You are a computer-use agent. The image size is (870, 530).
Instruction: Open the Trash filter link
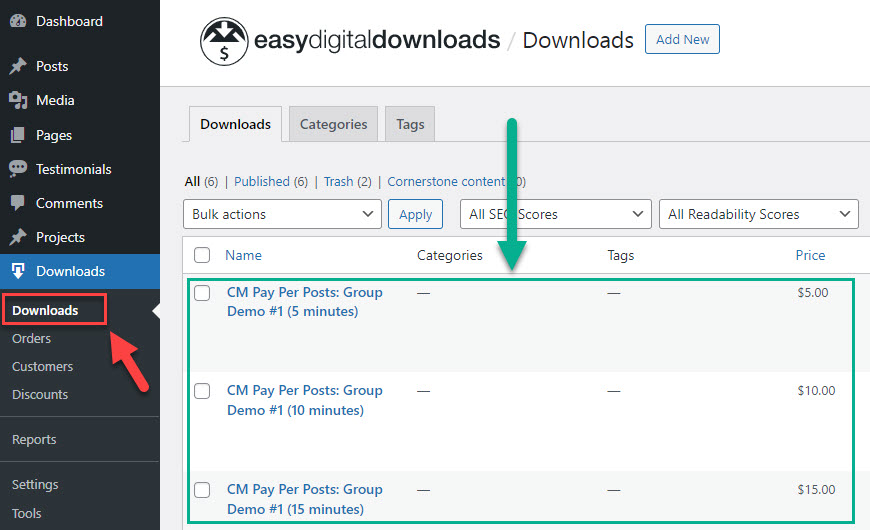[x=338, y=181]
